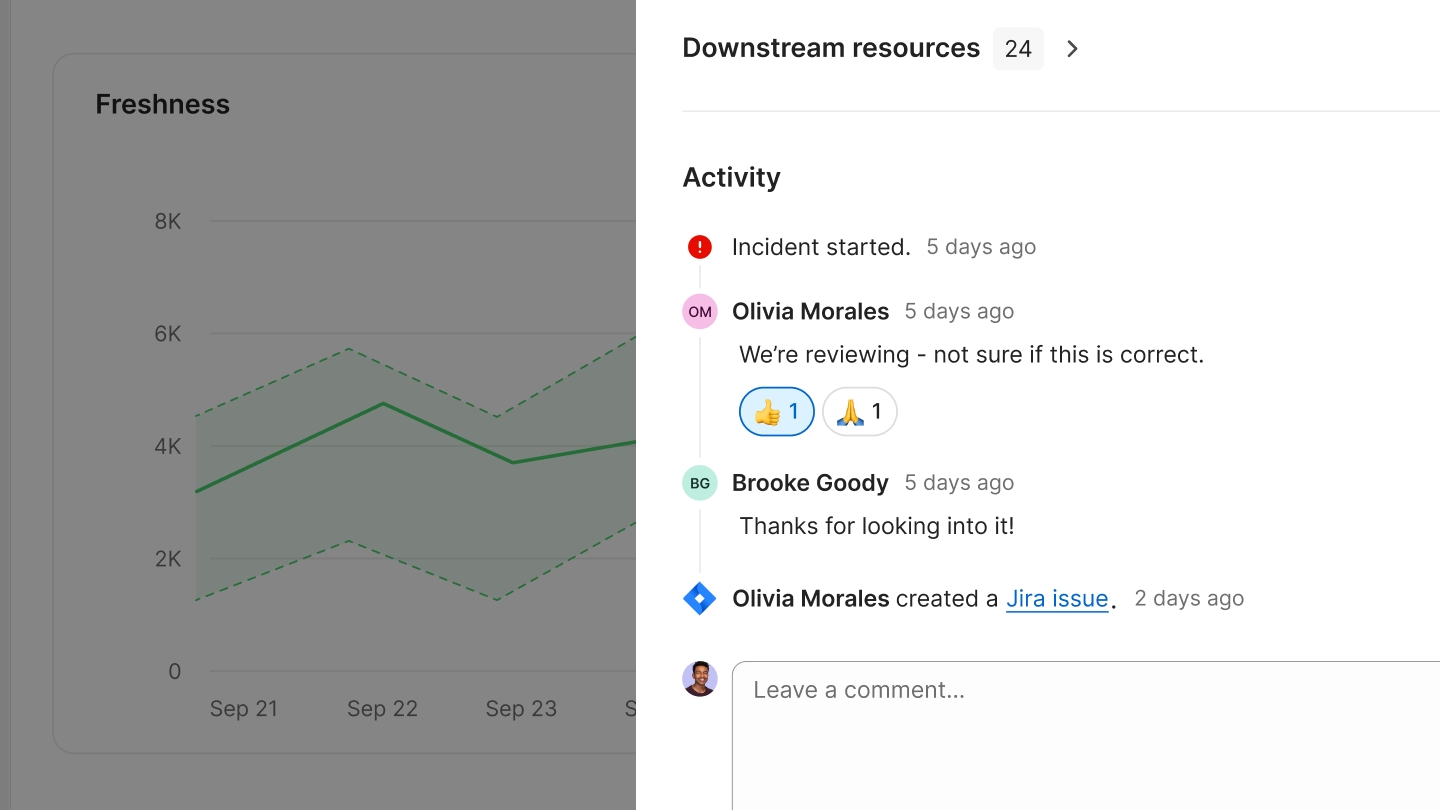The width and height of the screenshot is (1440, 810).
Task: Click the Sep 22 label on the chart axis
Action: (x=382, y=709)
